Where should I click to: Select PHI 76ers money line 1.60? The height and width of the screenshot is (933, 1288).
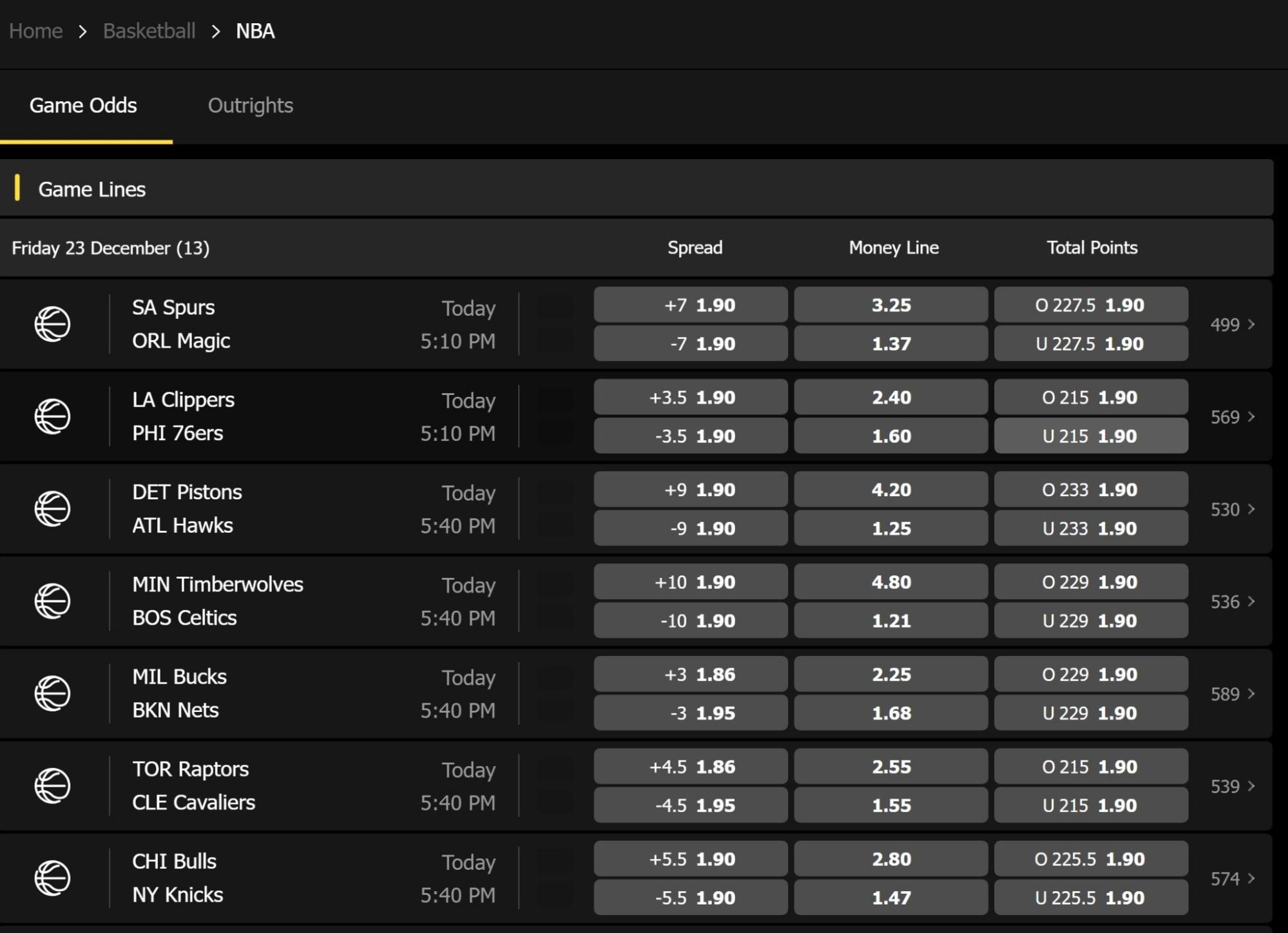pos(891,436)
